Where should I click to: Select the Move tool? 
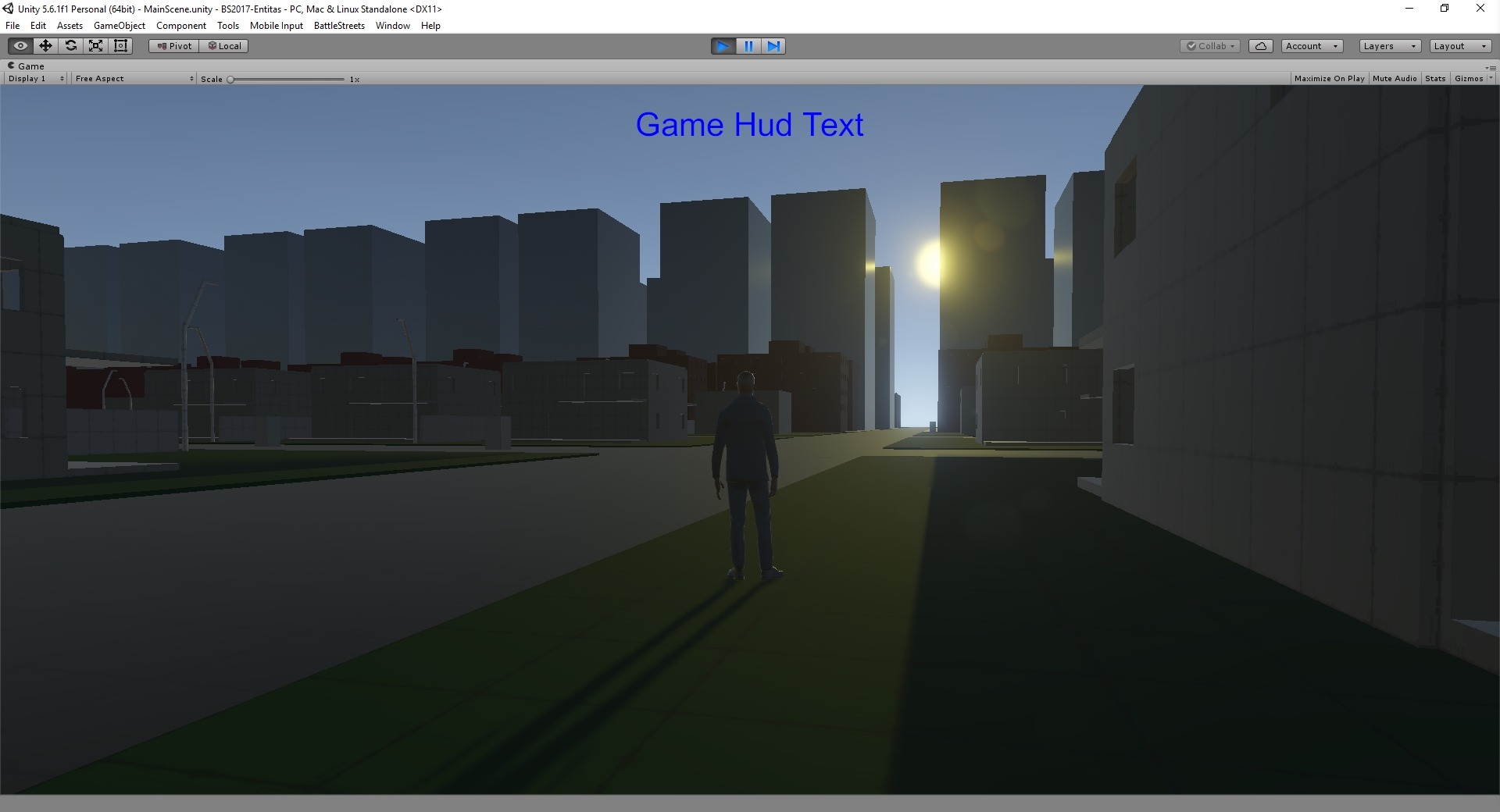pyautogui.click(x=45, y=46)
